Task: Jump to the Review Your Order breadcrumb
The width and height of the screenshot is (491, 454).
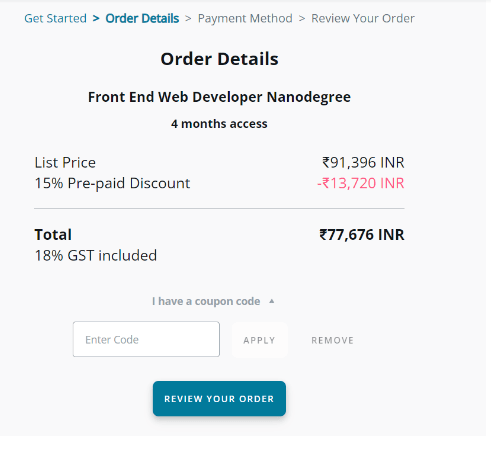Action: pyautogui.click(x=363, y=18)
